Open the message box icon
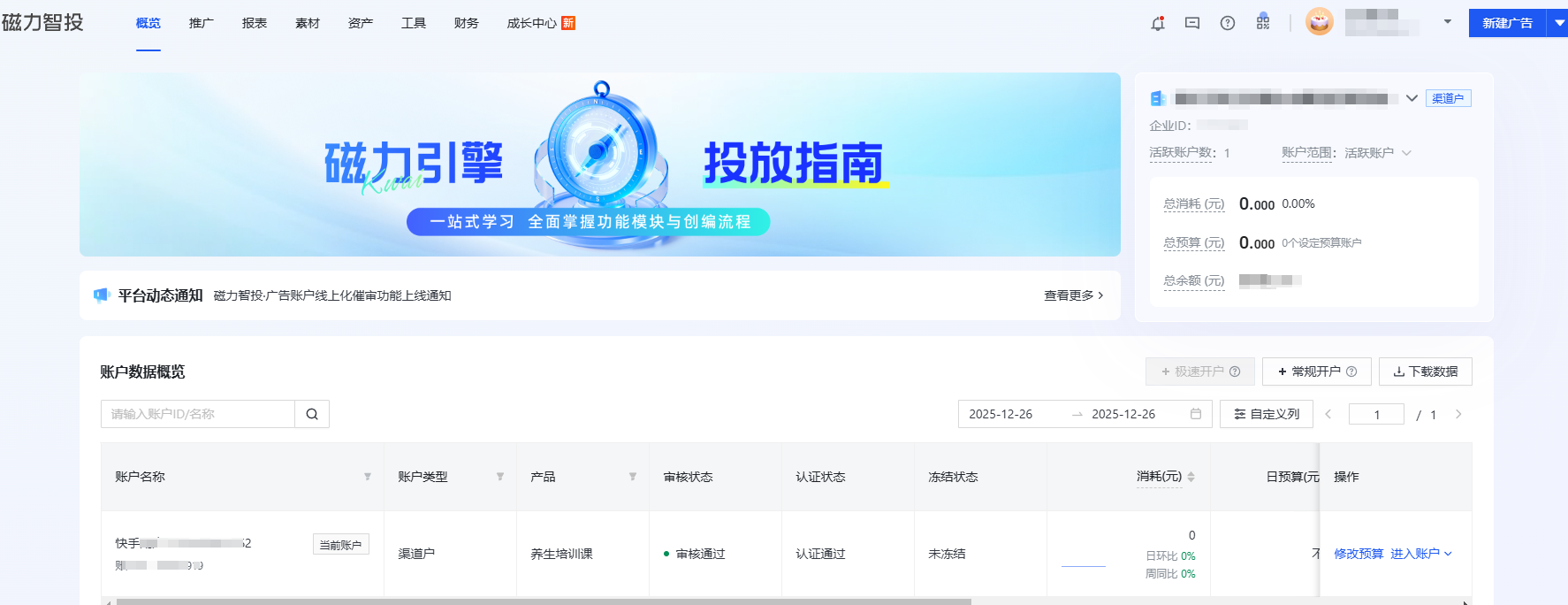Viewport: 1568px width, 605px height. (x=1192, y=23)
